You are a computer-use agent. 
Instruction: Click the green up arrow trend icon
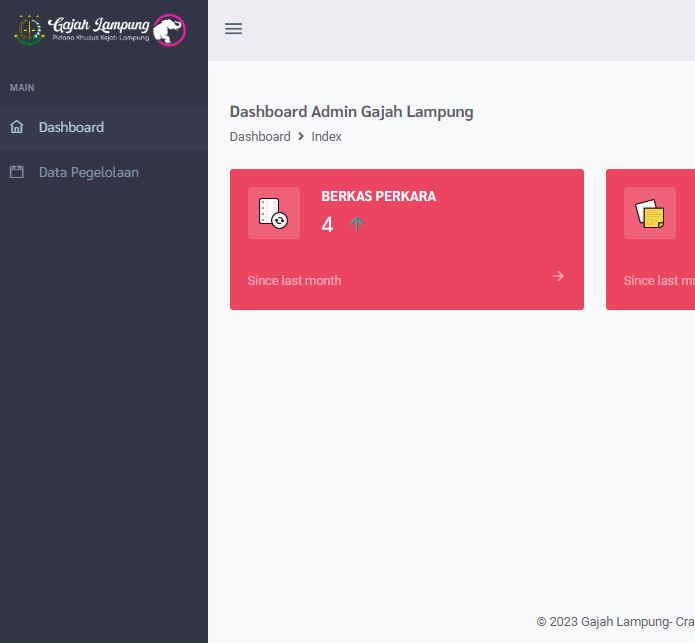tap(356, 224)
